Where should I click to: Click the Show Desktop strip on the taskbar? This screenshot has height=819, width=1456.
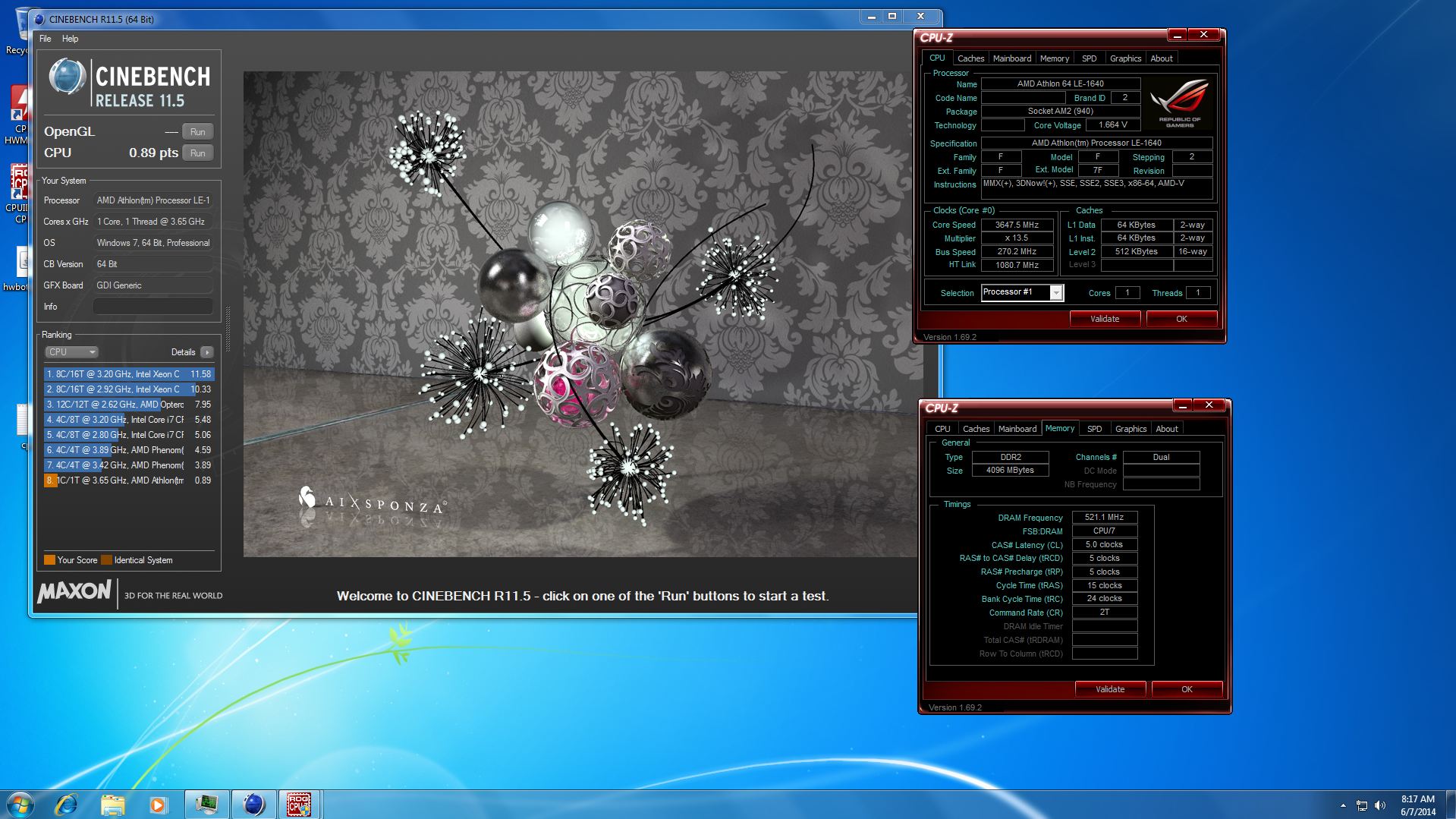click(1451, 805)
